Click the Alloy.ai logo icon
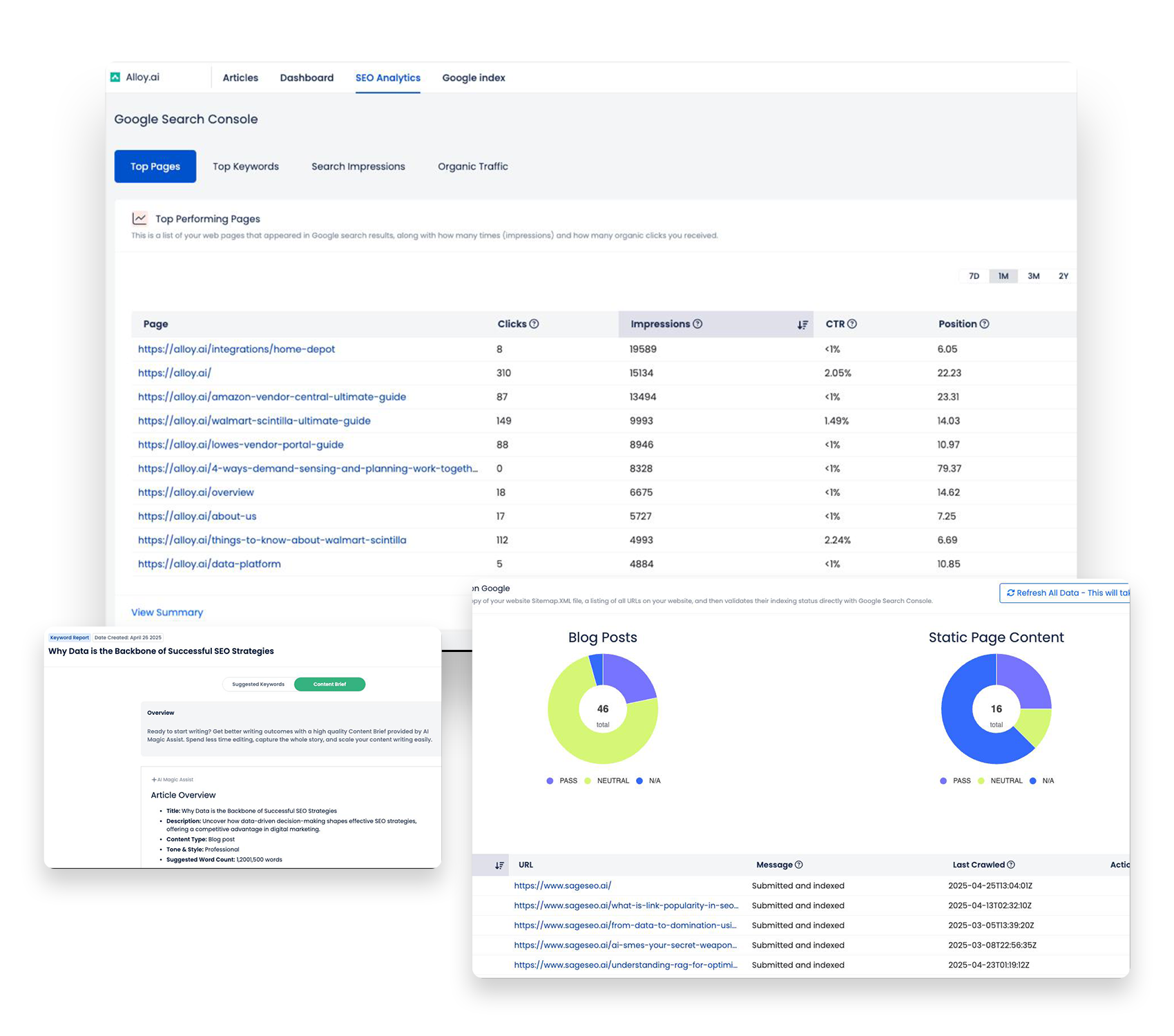 coord(115,77)
